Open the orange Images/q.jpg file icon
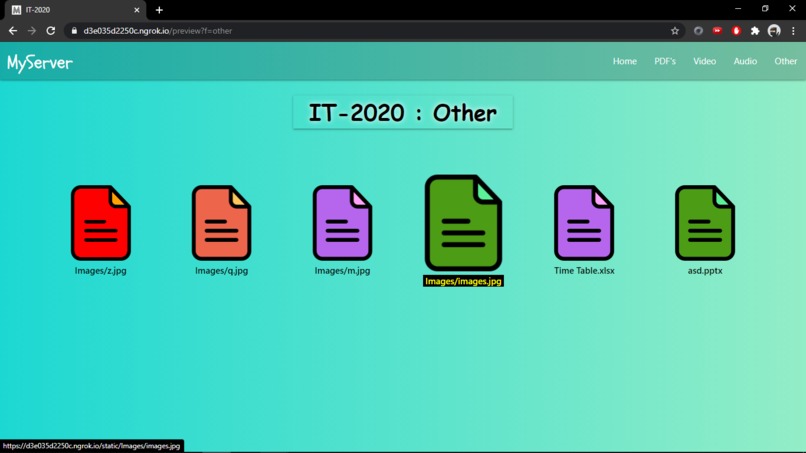 [x=222, y=223]
